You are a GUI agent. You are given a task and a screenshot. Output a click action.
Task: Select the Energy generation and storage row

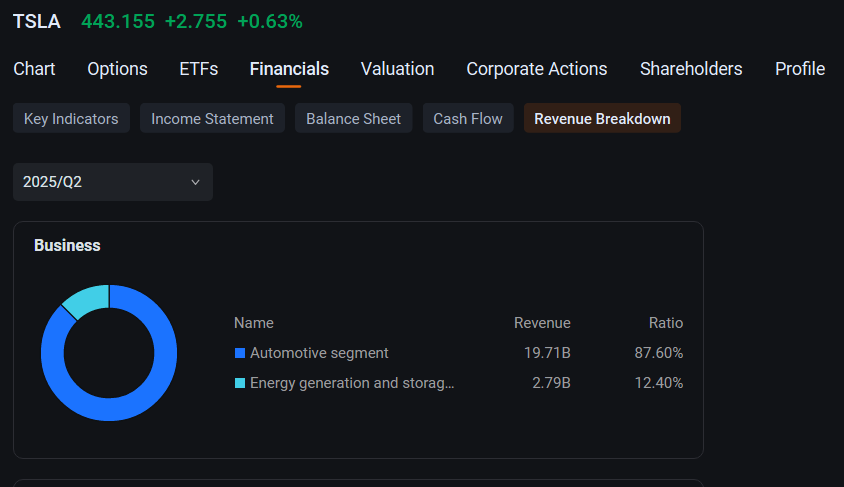(459, 383)
